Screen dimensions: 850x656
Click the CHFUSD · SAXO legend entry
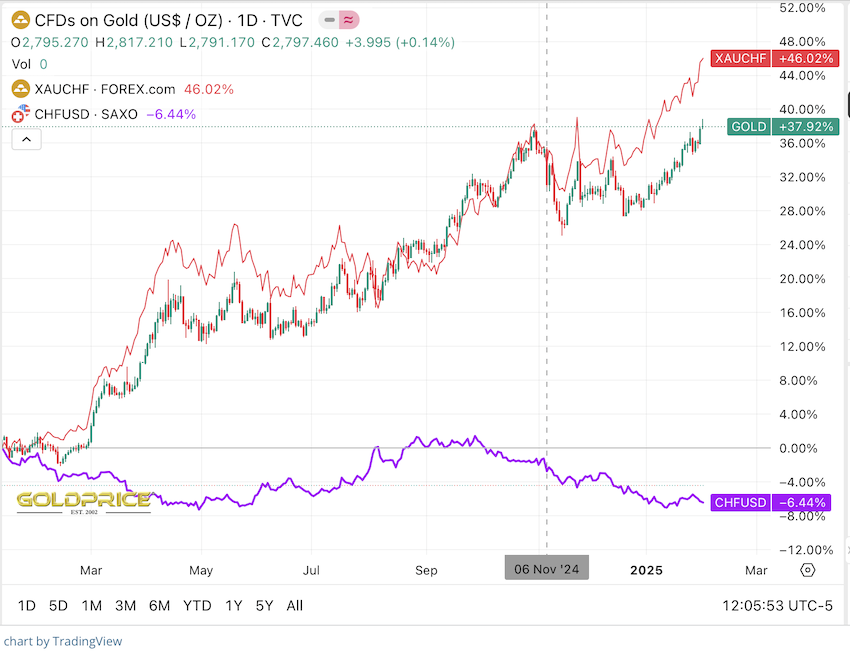coord(86,114)
